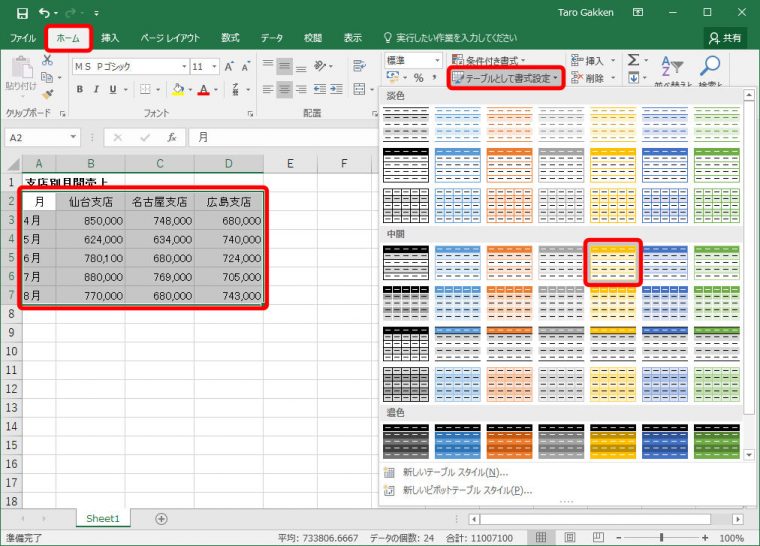Click the wrap text icon
This screenshot has width=760, height=546.
point(359,65)
